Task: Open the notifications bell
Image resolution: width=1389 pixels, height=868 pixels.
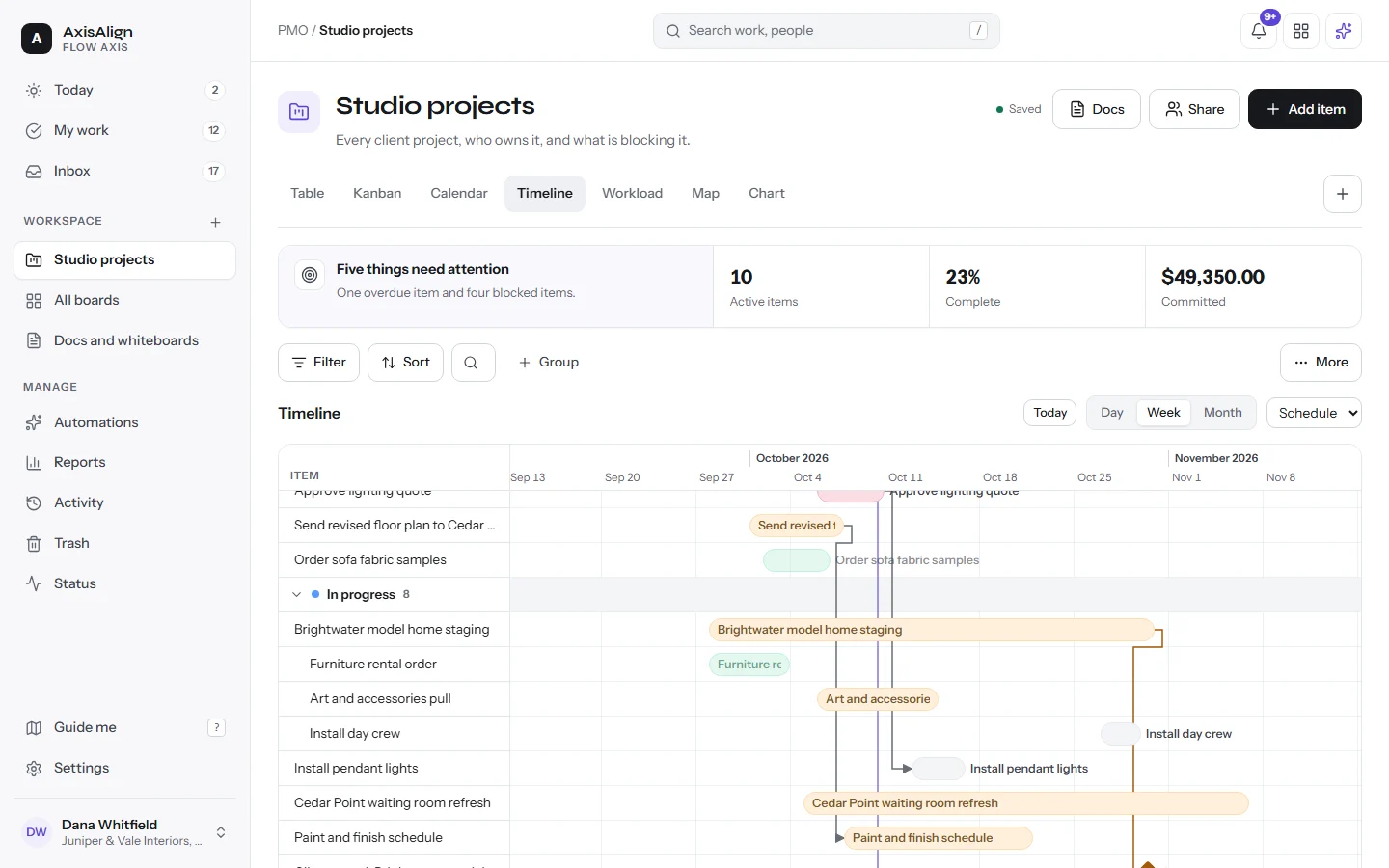Action: coord(1259,31)
